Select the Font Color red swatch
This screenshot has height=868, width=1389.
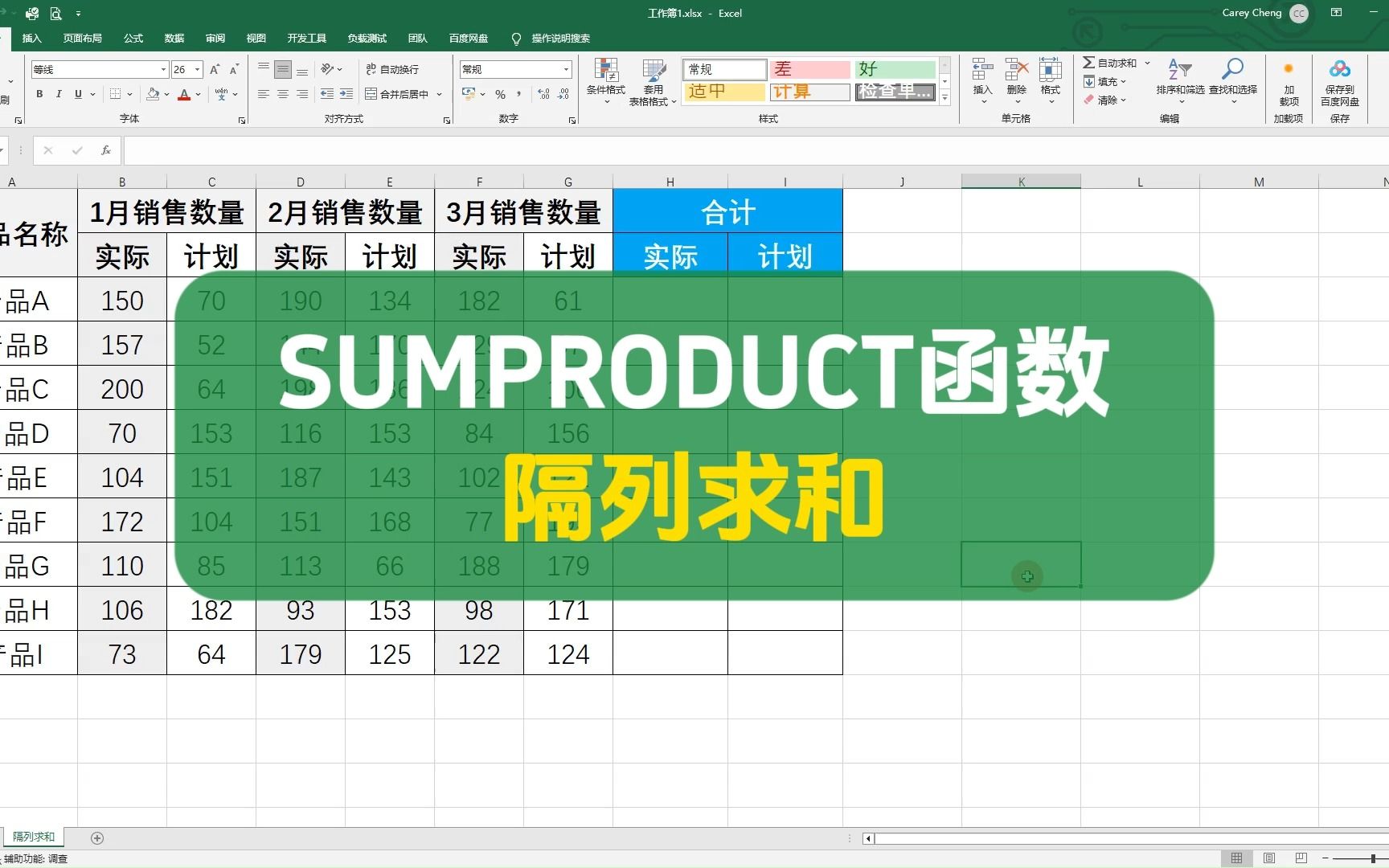coord(185,94)
